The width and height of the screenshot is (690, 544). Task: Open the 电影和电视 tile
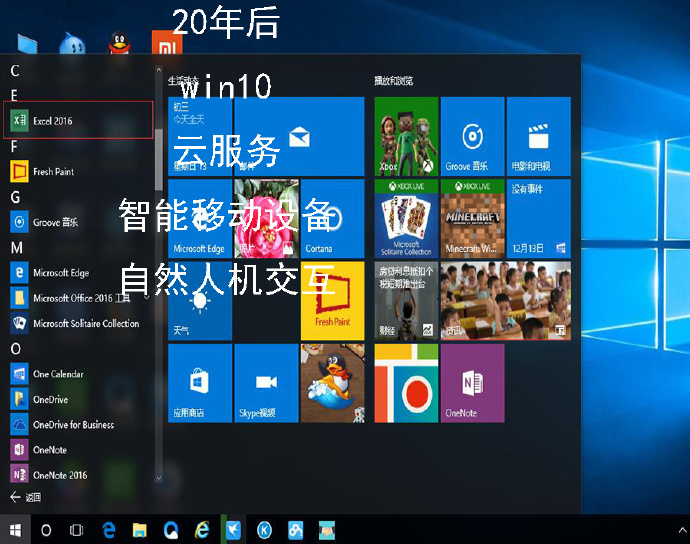[539, 135]
